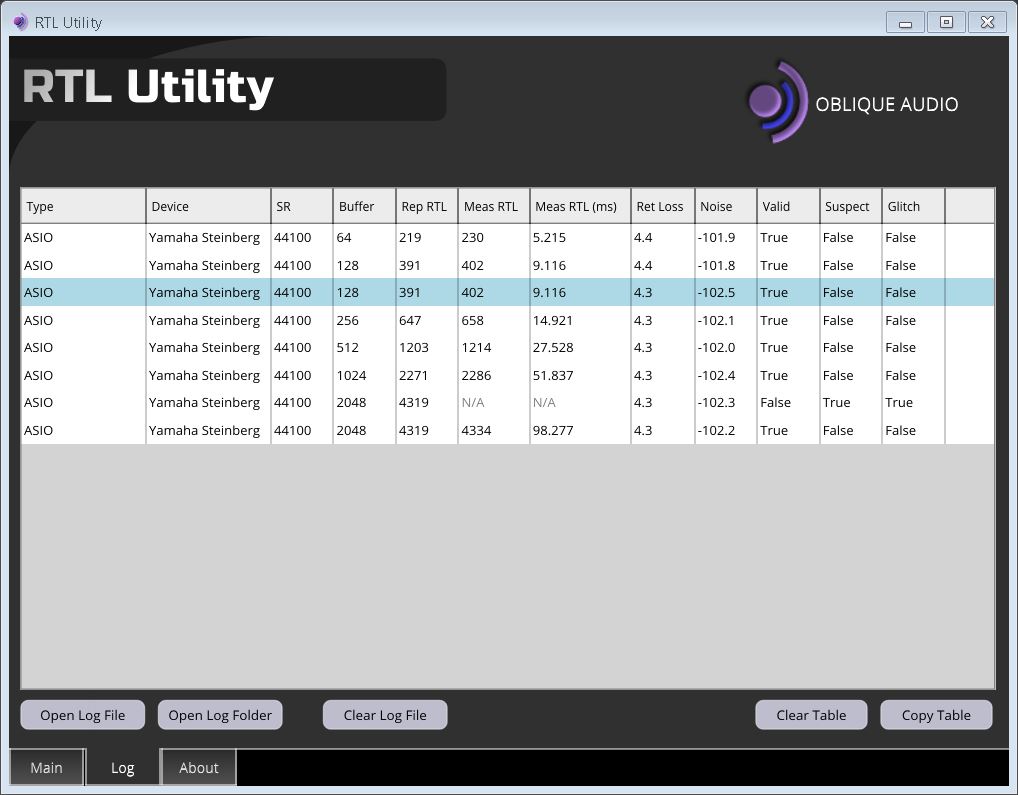Image resolution: width=1018 pixels, height=795 pixels.
Task: Select the row with buffer 256
Action: (x=508, y=321)
